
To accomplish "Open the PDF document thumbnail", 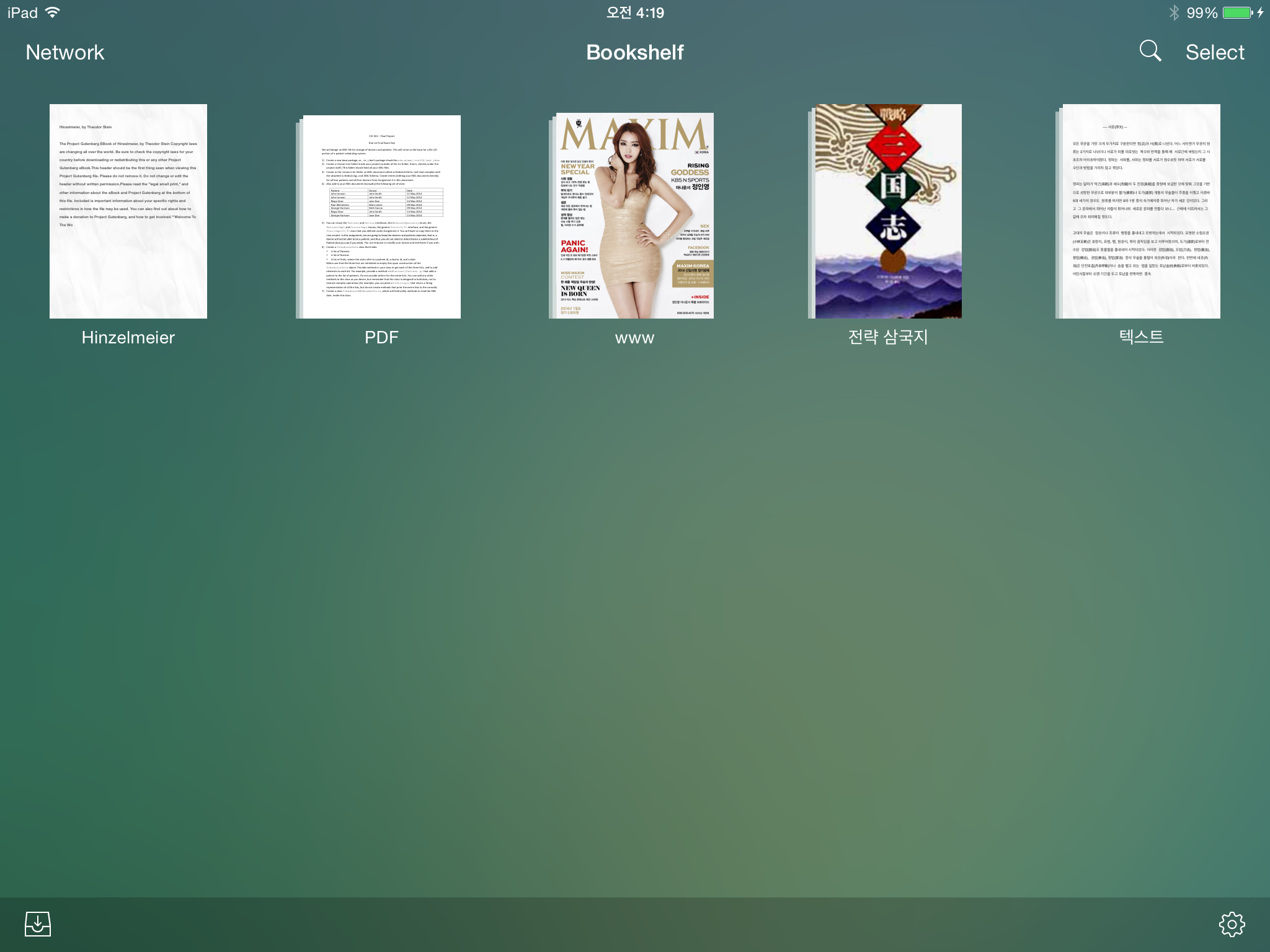I will 381,216.
